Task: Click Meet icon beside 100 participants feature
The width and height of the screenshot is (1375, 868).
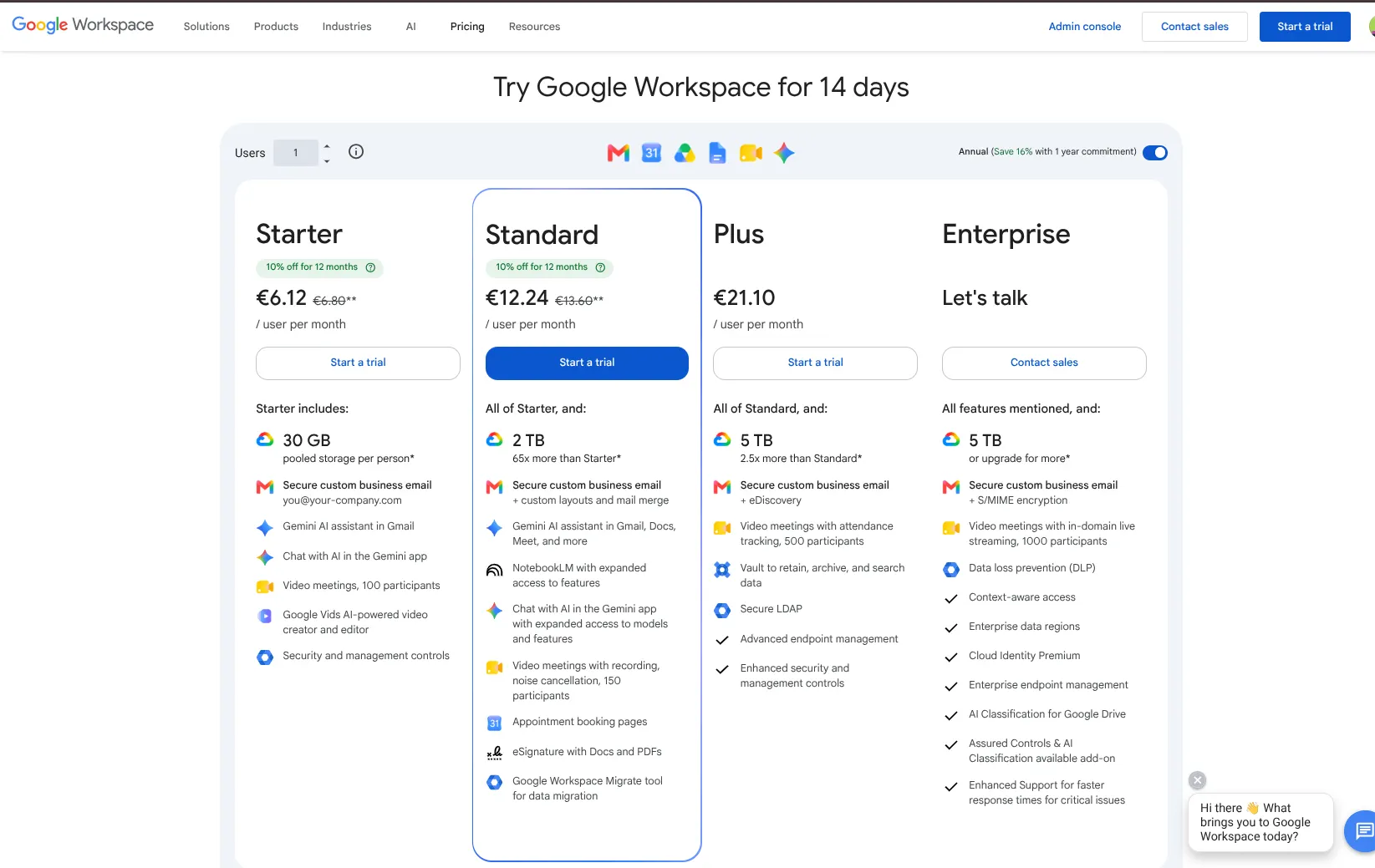Action: (265, 586)
